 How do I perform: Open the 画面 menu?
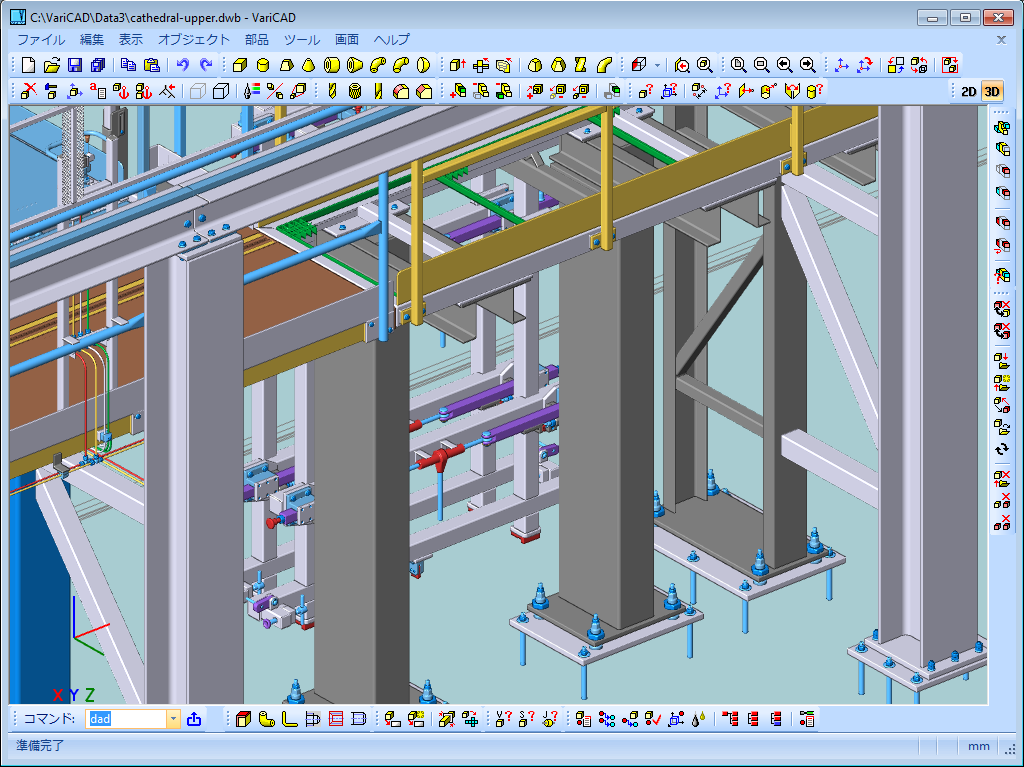[347, 40]
